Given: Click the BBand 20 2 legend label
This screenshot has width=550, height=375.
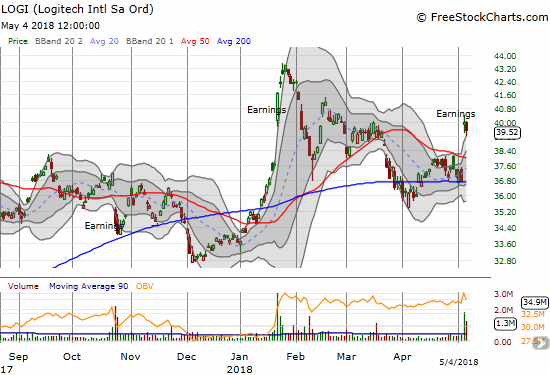Looking at the screenshot, I should [59, 41].
